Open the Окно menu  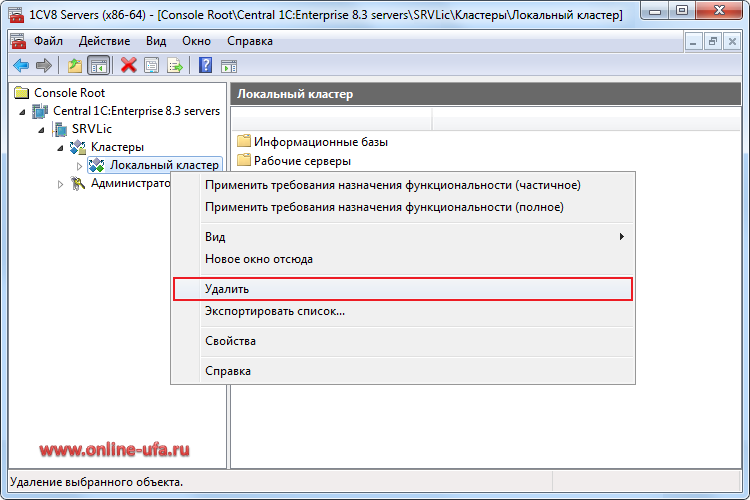(196, 41)
